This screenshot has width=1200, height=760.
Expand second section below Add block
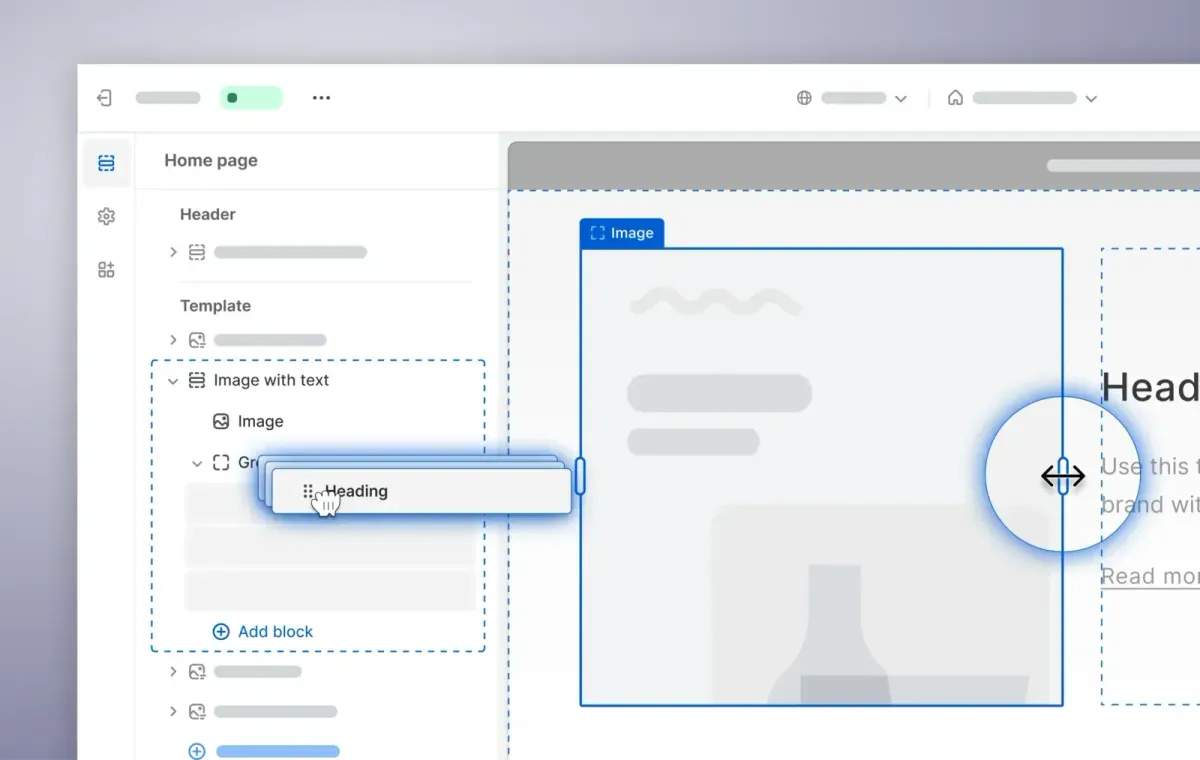coord(173,712)
